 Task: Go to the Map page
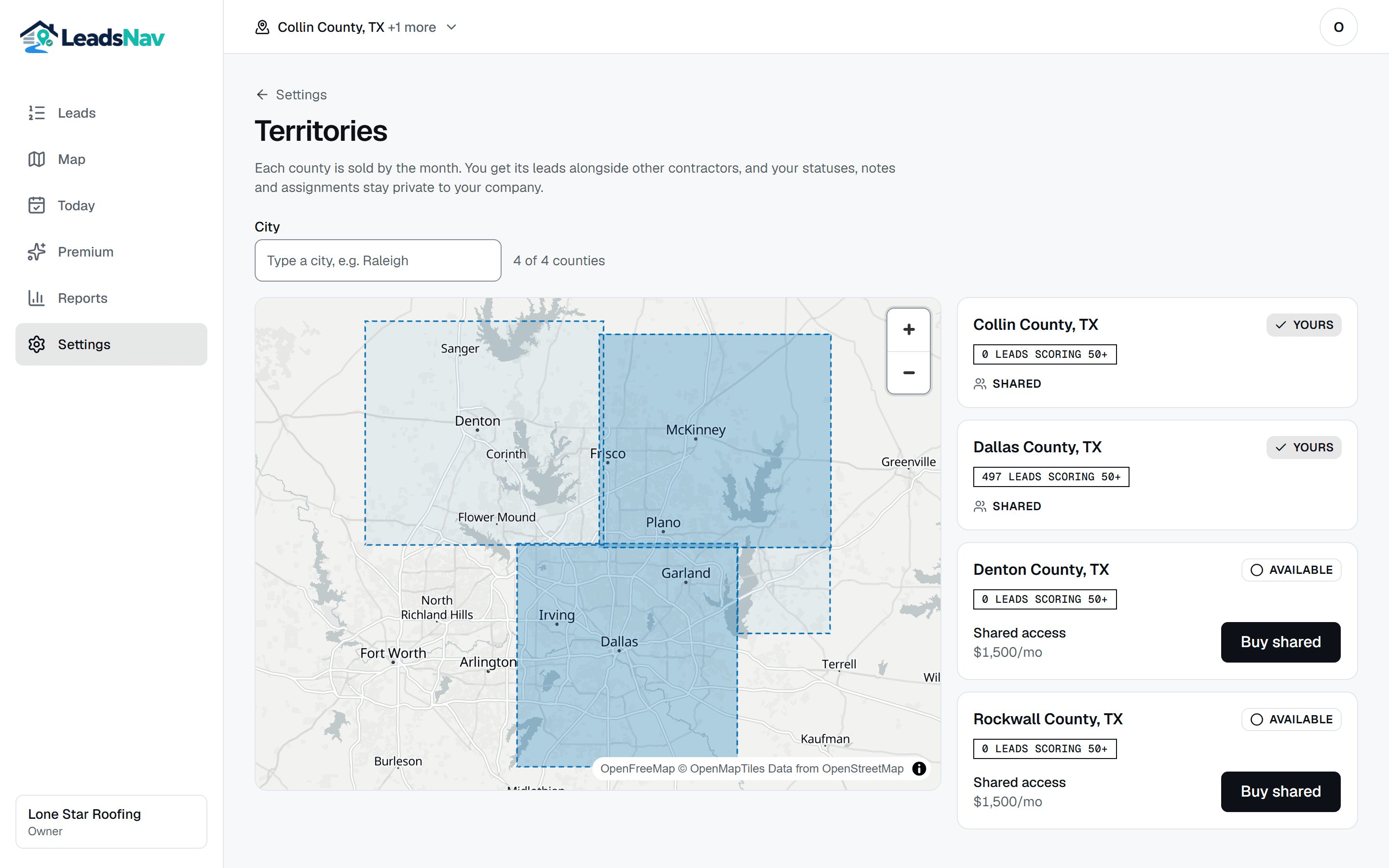click(111, 159)
